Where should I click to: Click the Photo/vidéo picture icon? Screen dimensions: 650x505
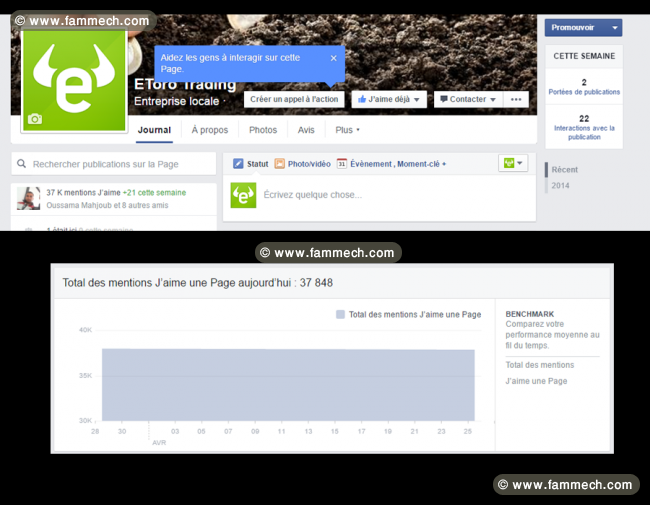[280, 164]
